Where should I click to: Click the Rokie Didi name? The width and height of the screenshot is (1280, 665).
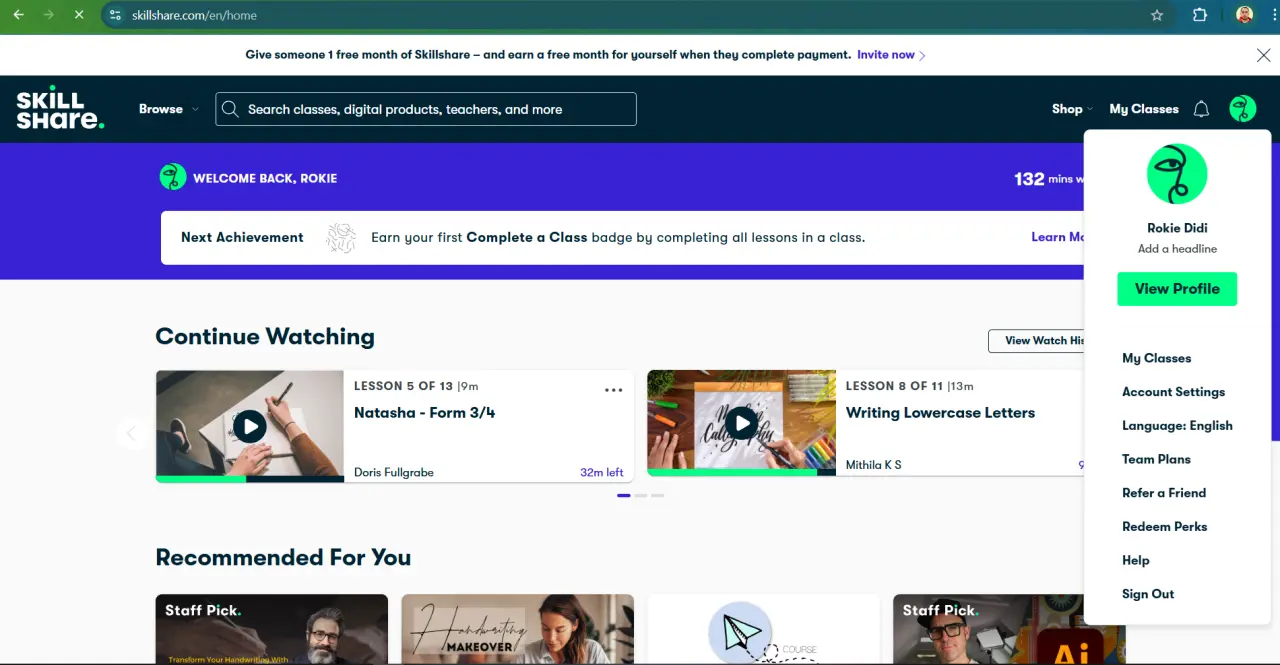point(1177,228)
